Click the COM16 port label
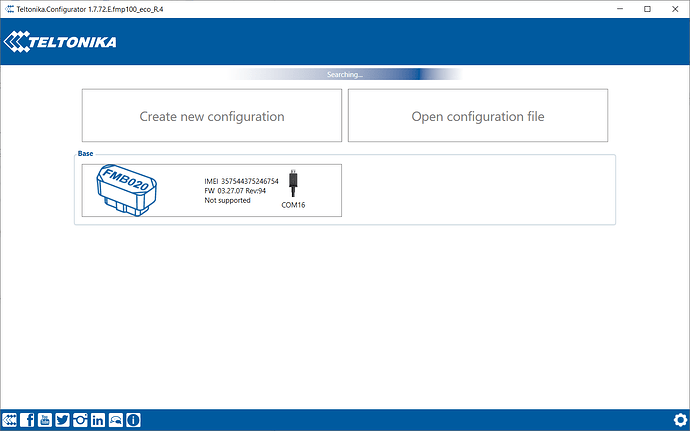 coord(293,205)
